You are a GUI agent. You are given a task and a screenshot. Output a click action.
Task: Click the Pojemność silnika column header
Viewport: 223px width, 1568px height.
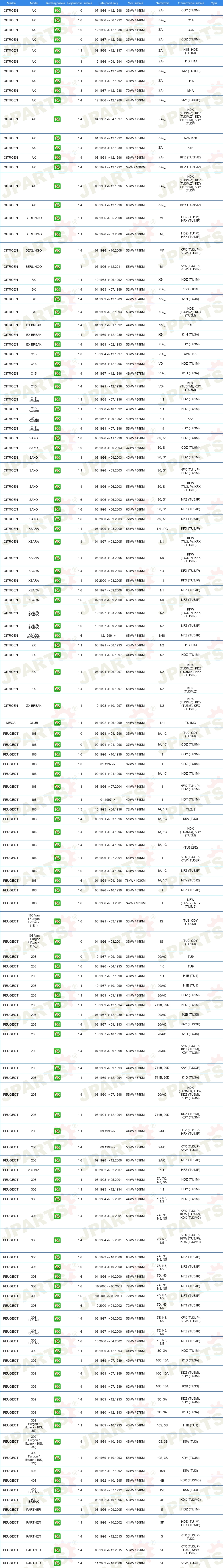coord(80,3)
